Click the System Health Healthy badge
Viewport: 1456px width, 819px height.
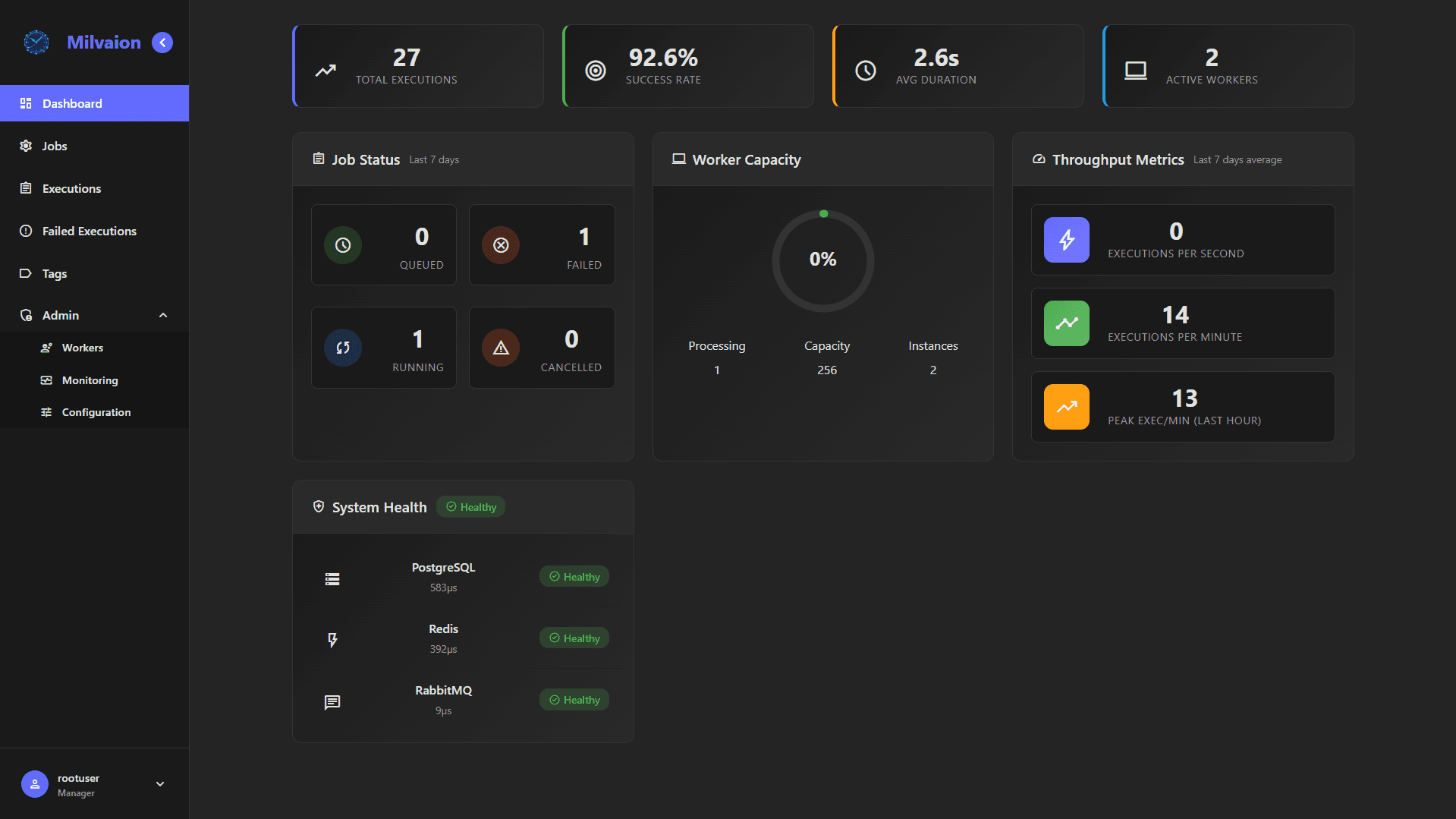pyautogui.click(x=470, y=506)
